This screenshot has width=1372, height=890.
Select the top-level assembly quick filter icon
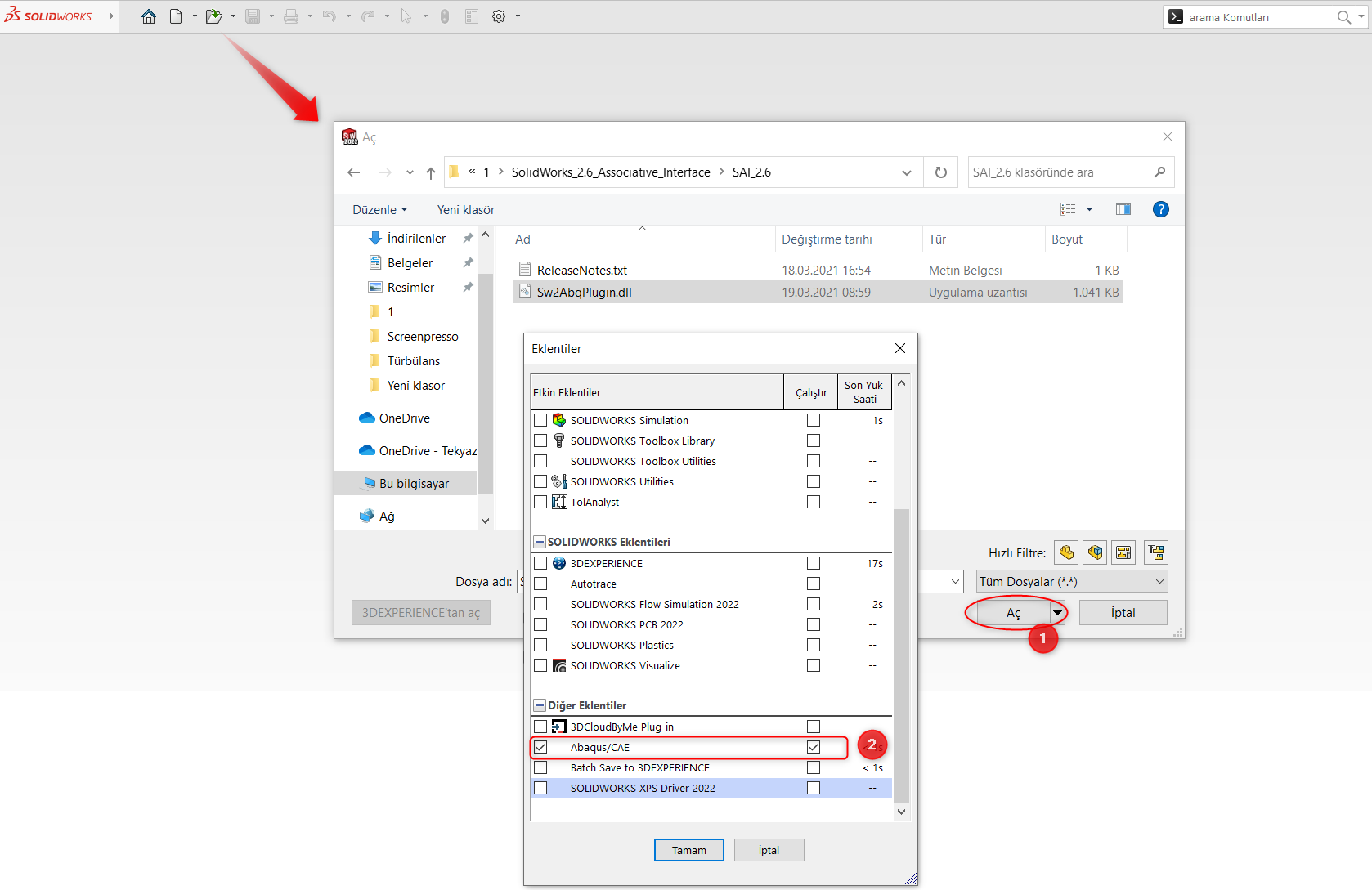(x=1155, y=552)
